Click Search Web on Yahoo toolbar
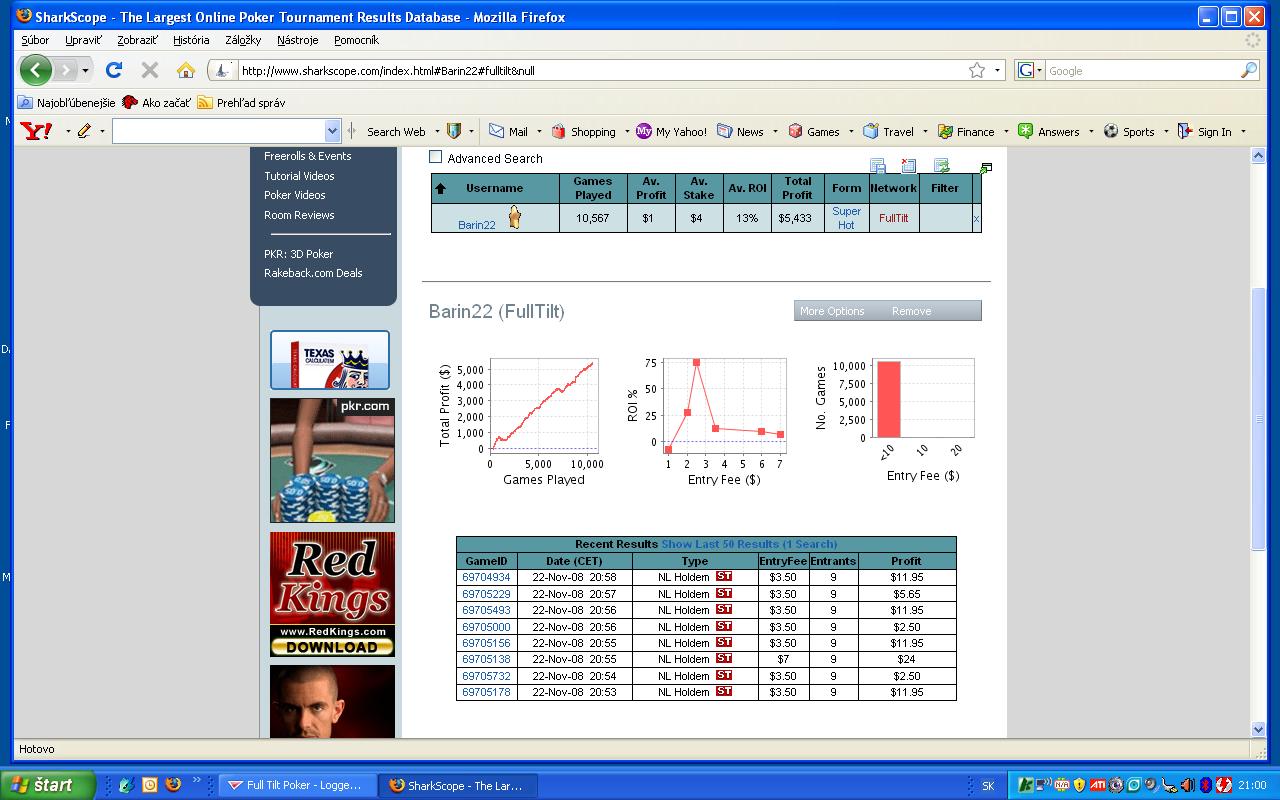The width and height of the screenshot is (1280, 800). click(x=396, y=131)
